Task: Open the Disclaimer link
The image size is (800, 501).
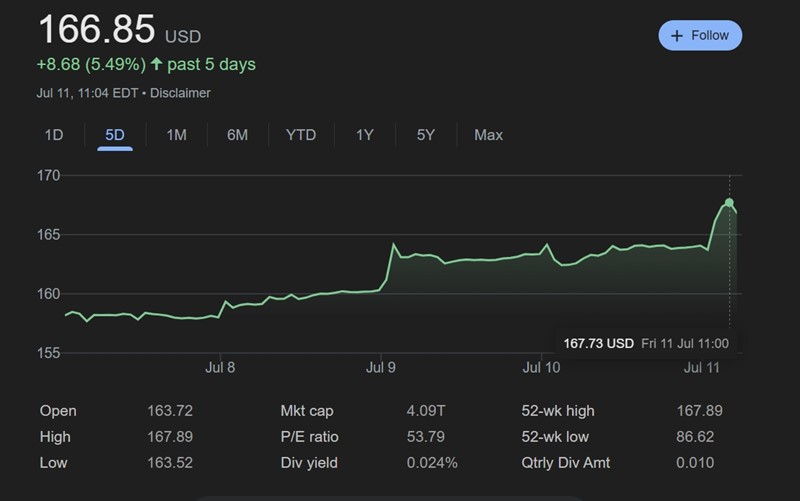Action: [x=182, y=93]
